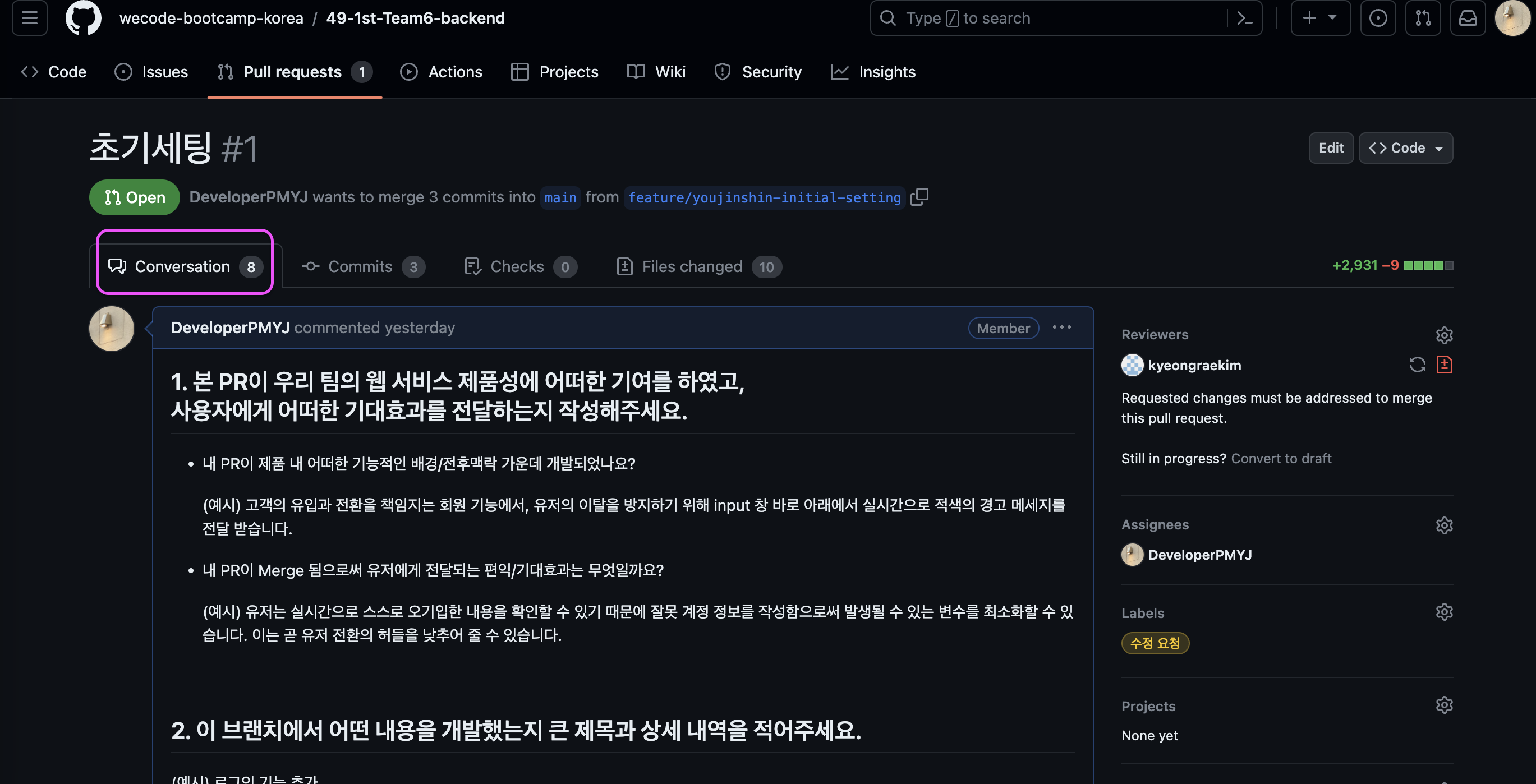Viewport: 1536px width, 784px height.
Task: View kyeongraekim's requested changes review icon
Action: point(1443,365)
